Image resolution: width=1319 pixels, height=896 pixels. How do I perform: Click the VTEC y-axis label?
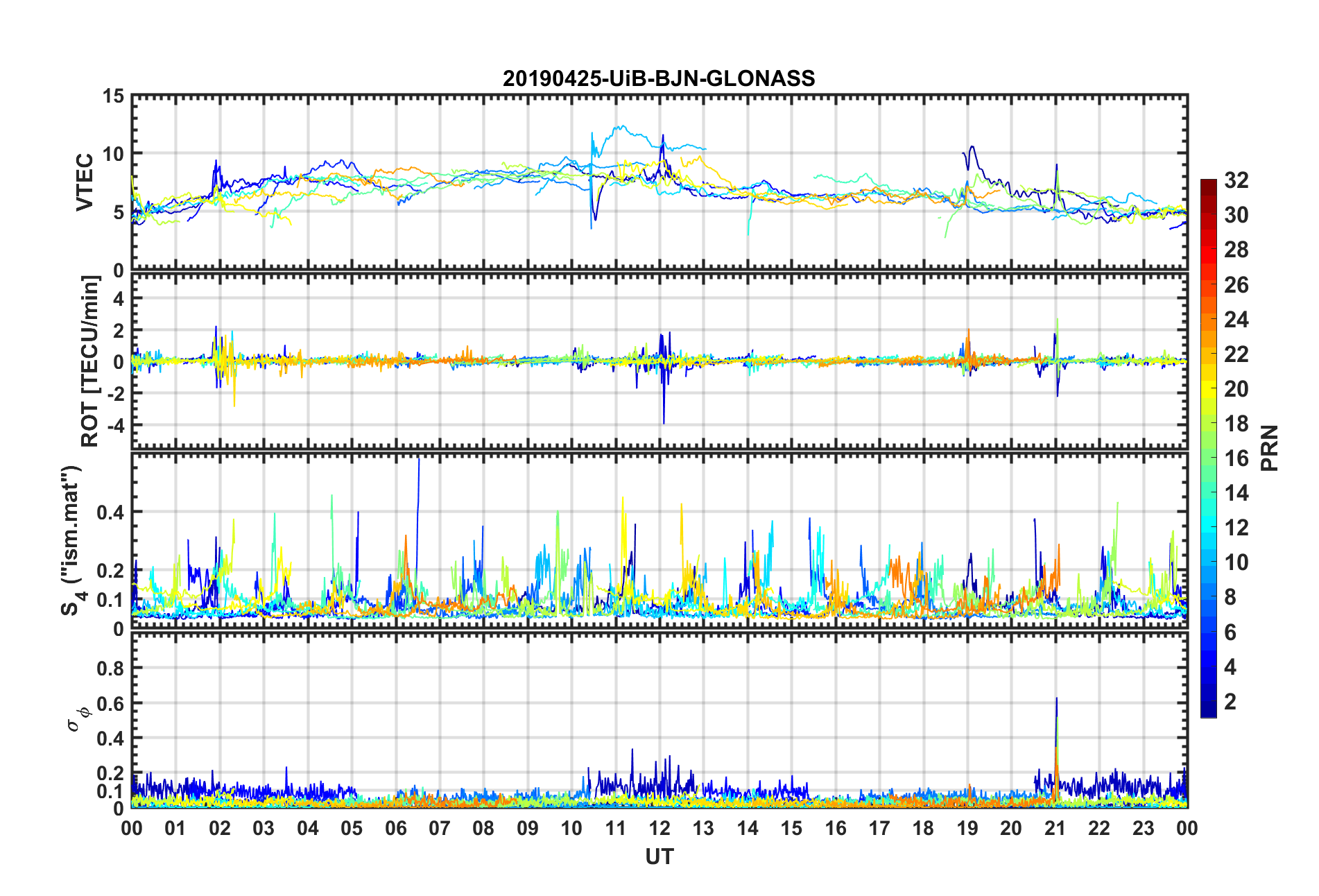(x=85, y=182)
